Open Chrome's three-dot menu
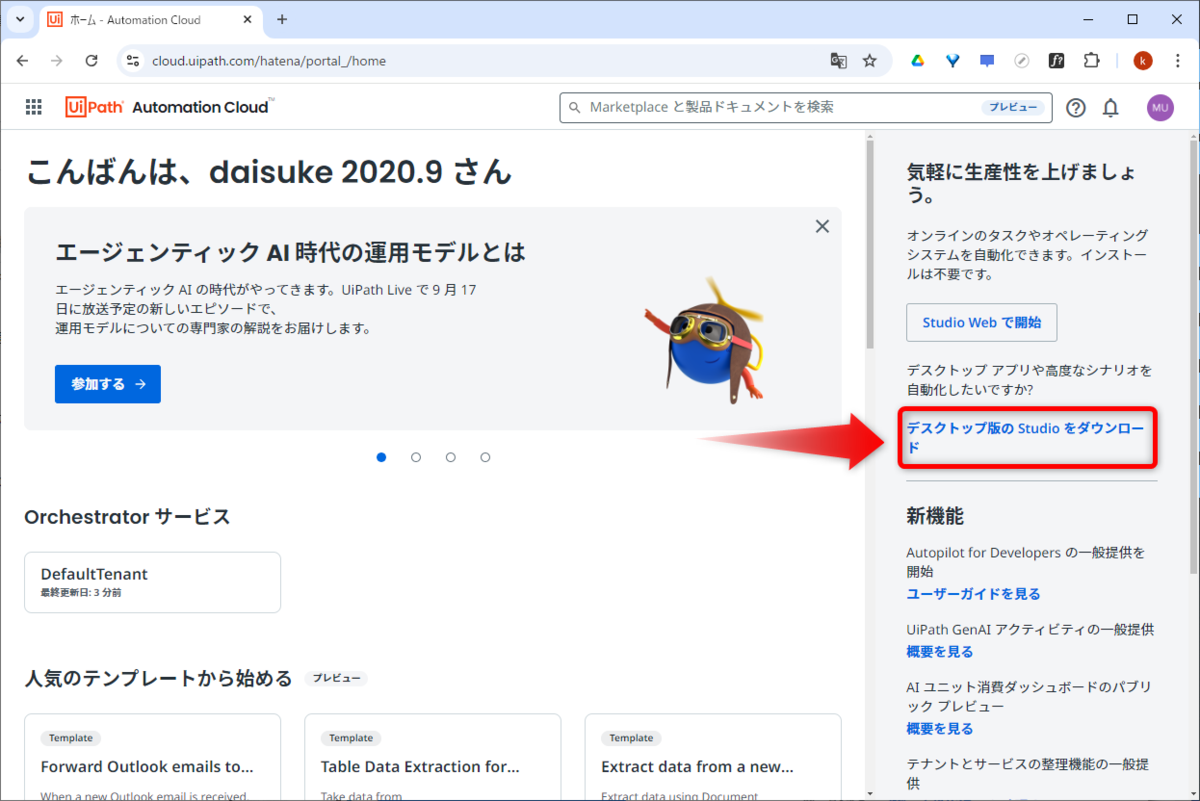Viewport: 1200px width, 801px height. tap(1178, 61)
